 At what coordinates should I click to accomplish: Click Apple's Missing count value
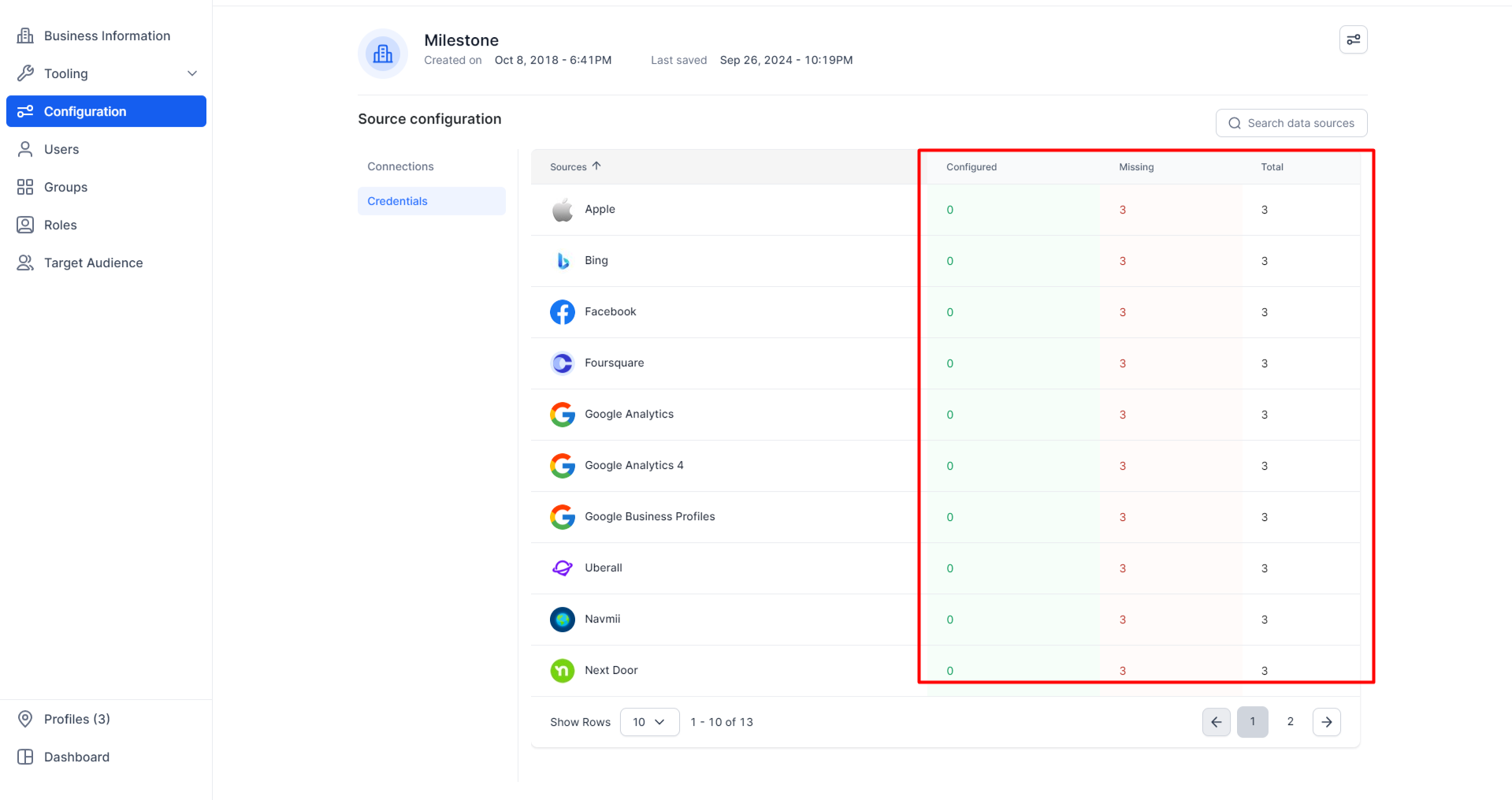1123,210
